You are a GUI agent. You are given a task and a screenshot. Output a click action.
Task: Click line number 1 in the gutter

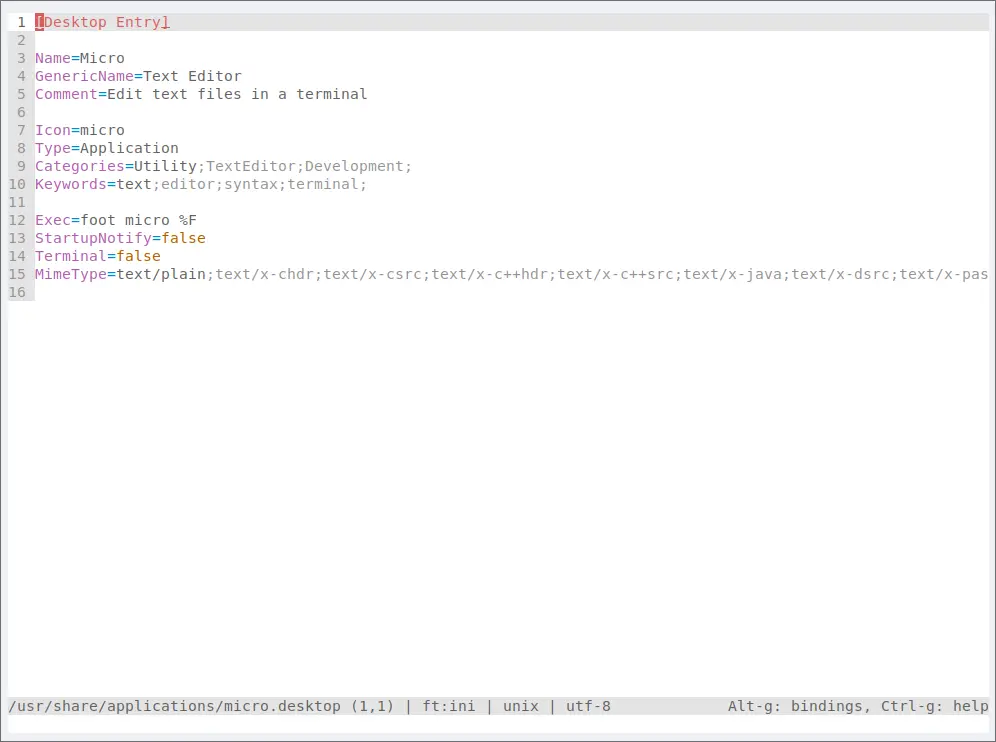[x=22, y=22]
